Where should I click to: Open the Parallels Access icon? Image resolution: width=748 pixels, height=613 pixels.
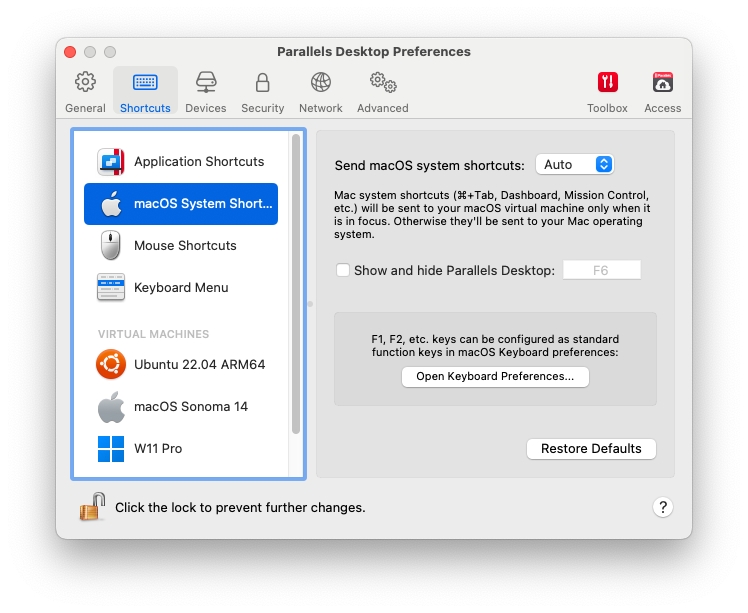tap(662, 91)
